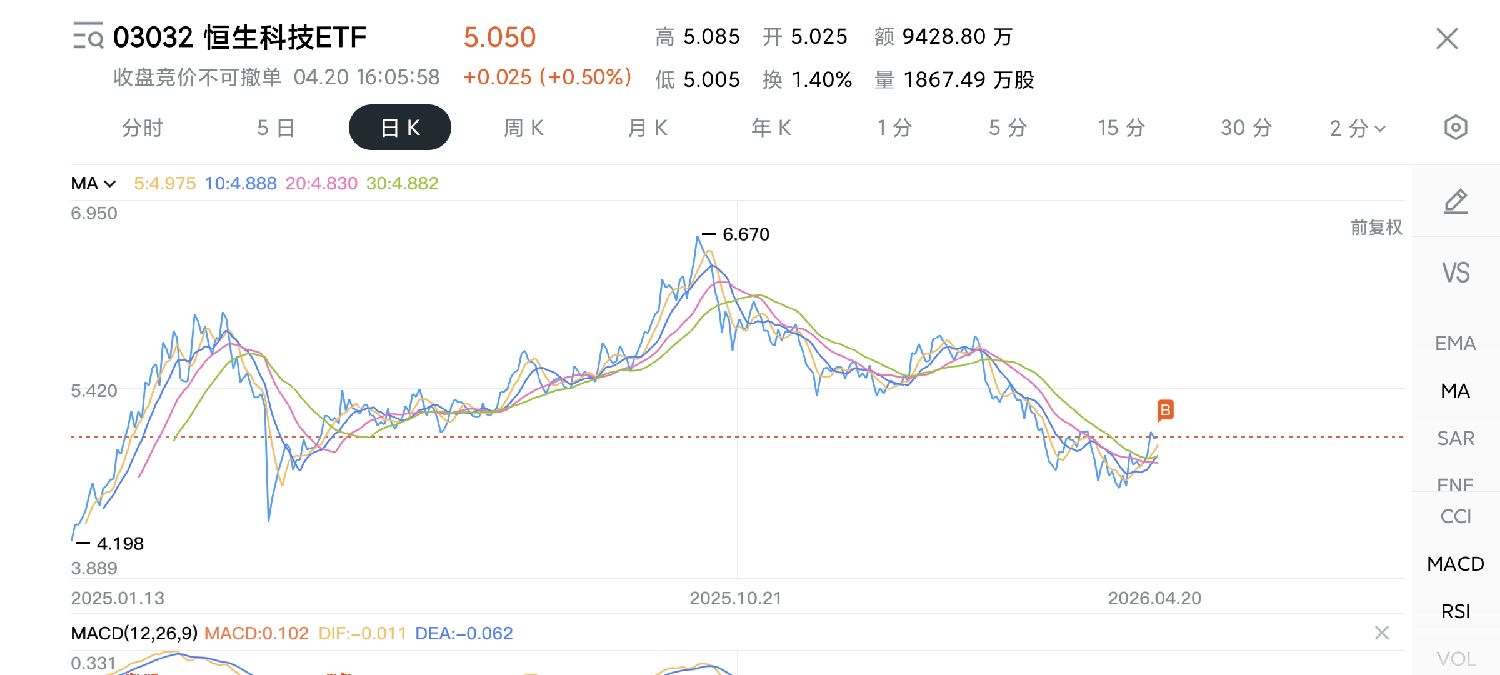Click the MACD indicator button
The height and width of the screenshot is (675, 1500).
1455,564
